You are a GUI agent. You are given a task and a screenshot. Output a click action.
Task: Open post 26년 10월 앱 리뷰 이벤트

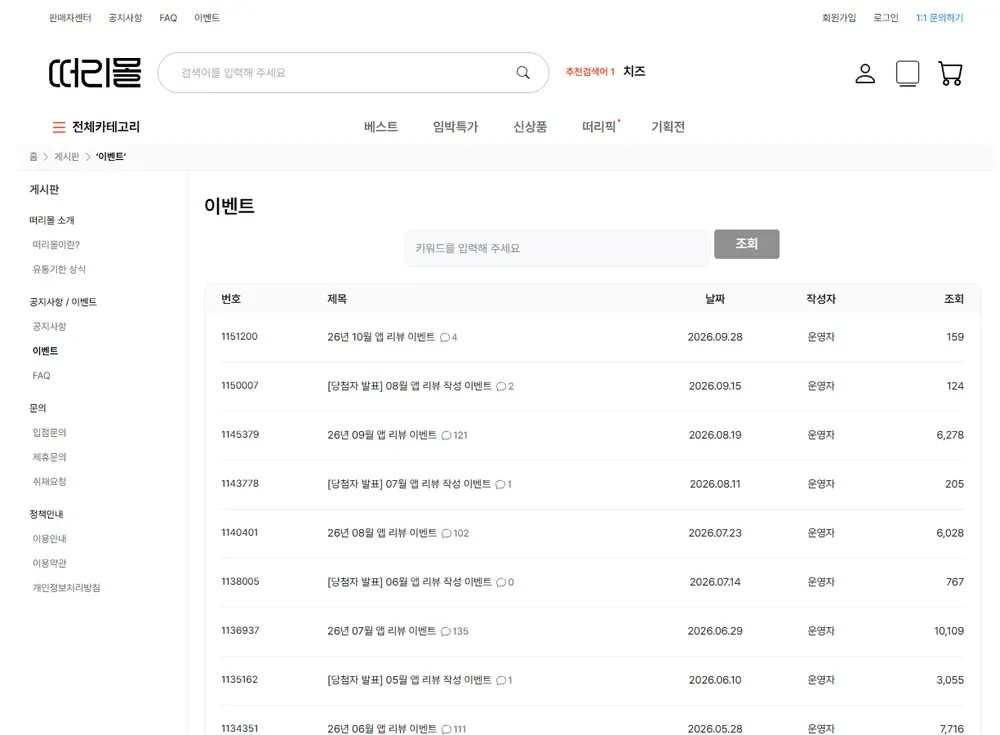tap(381, 337)
